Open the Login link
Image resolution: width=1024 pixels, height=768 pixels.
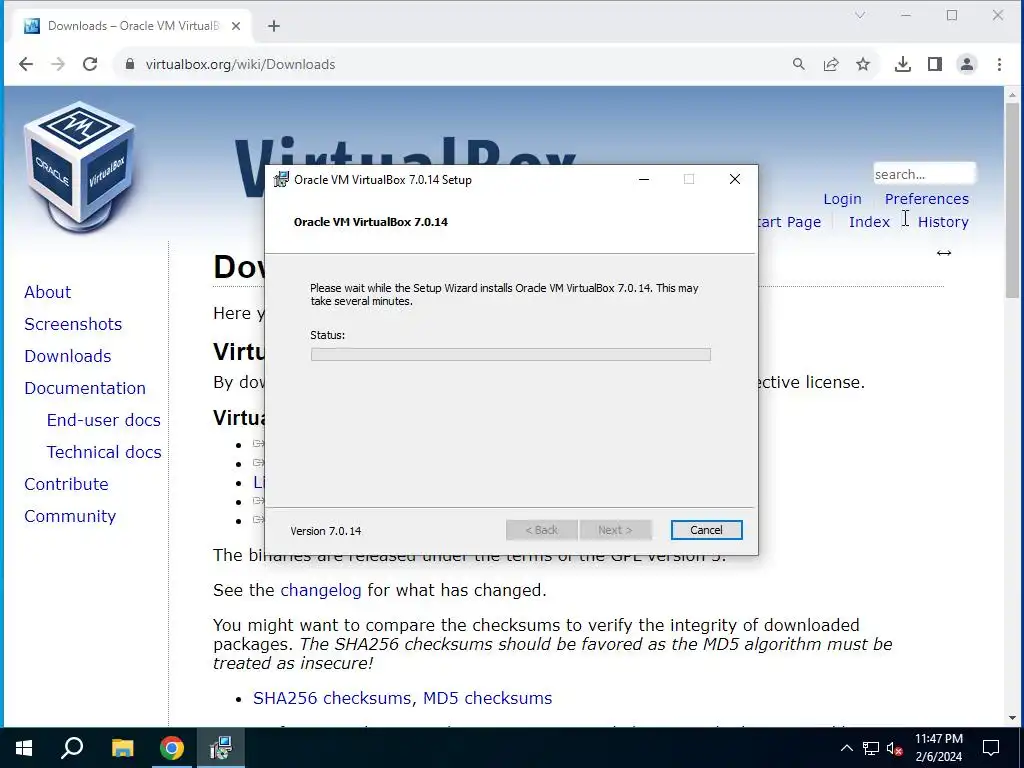click(x=842, y=199)
